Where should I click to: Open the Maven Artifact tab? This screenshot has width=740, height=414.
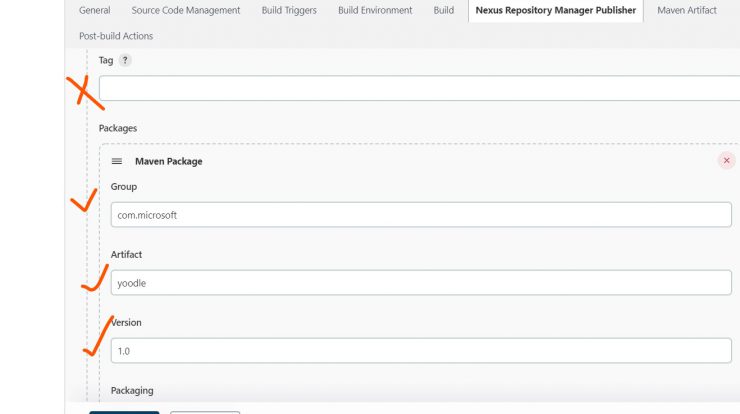[687, 10]
